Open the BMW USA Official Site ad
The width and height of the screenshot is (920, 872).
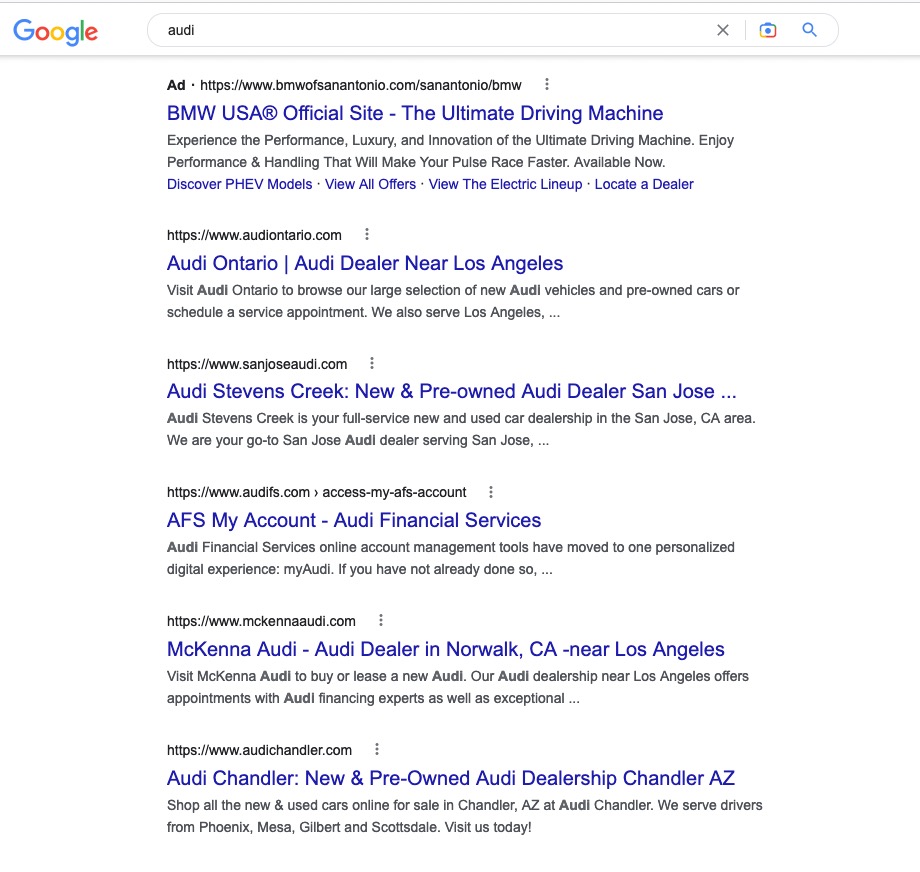(414, 112)
